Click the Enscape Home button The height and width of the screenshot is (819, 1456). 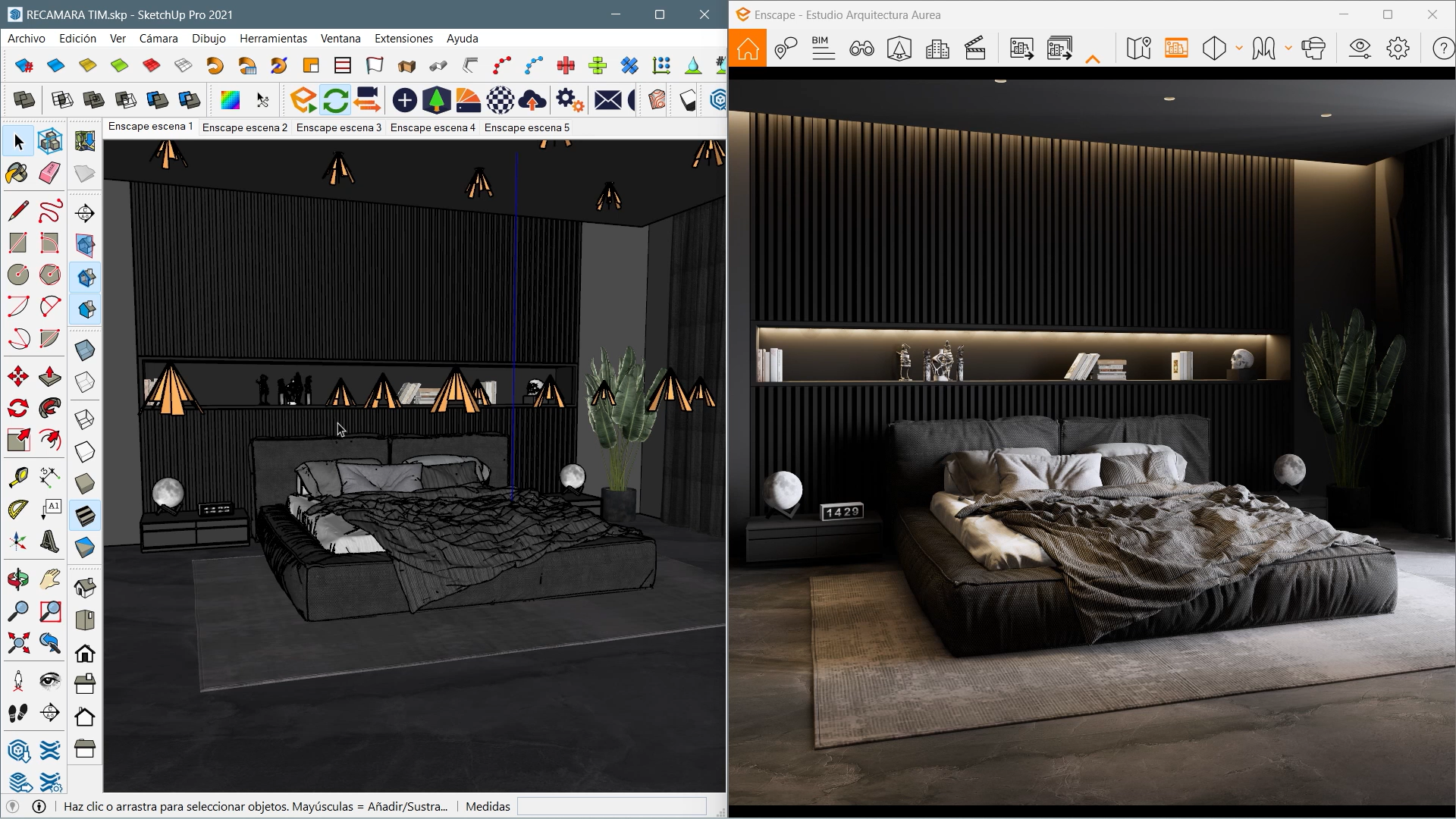pos(748,49)
